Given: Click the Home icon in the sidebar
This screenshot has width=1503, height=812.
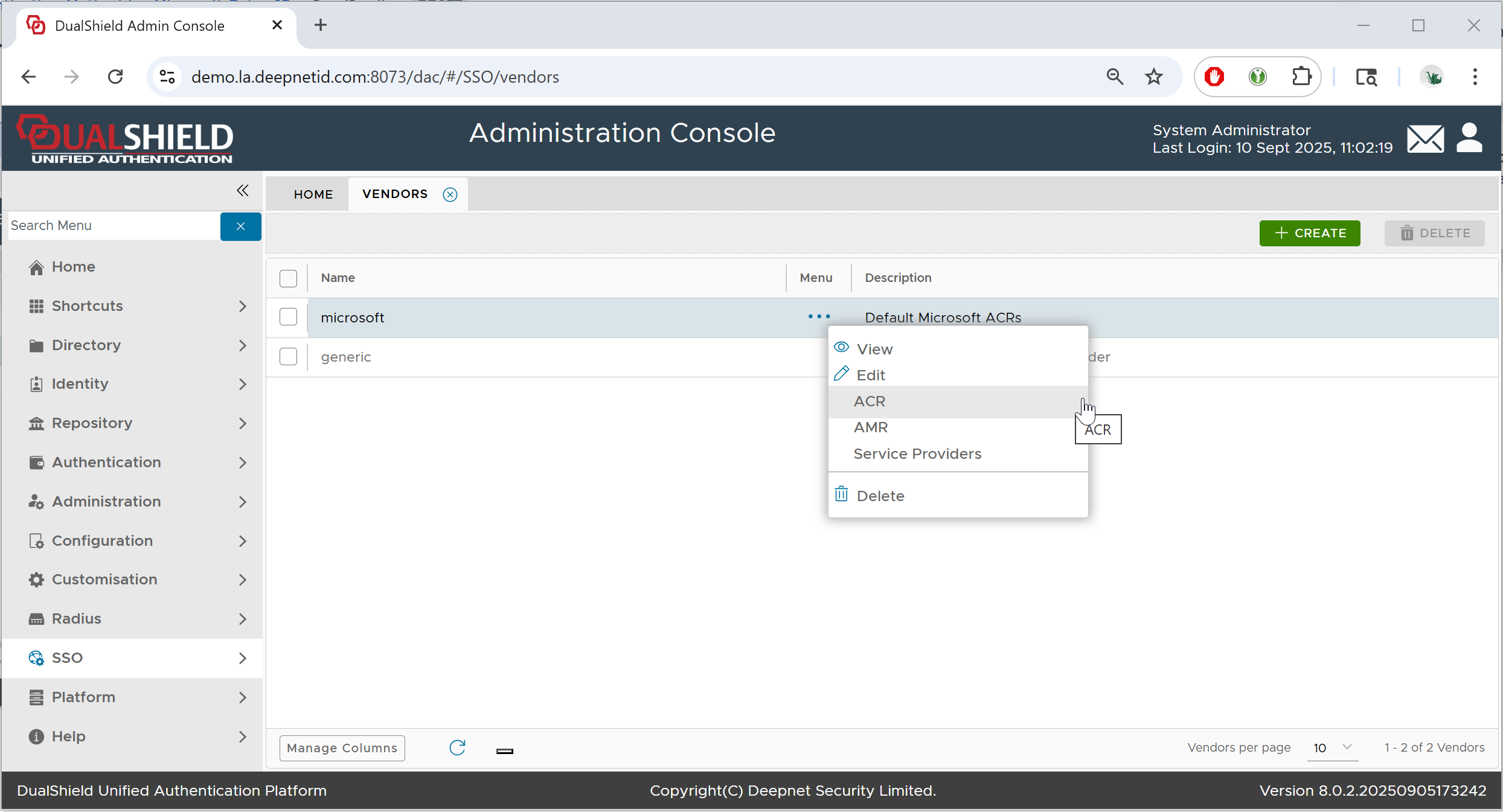Looking at the screenshot, I should click(36, 267).
